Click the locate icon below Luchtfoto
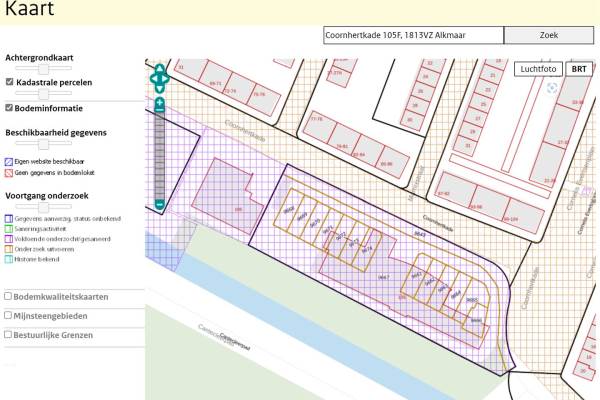Screen dimensions: 600x400 coord(552,88)
